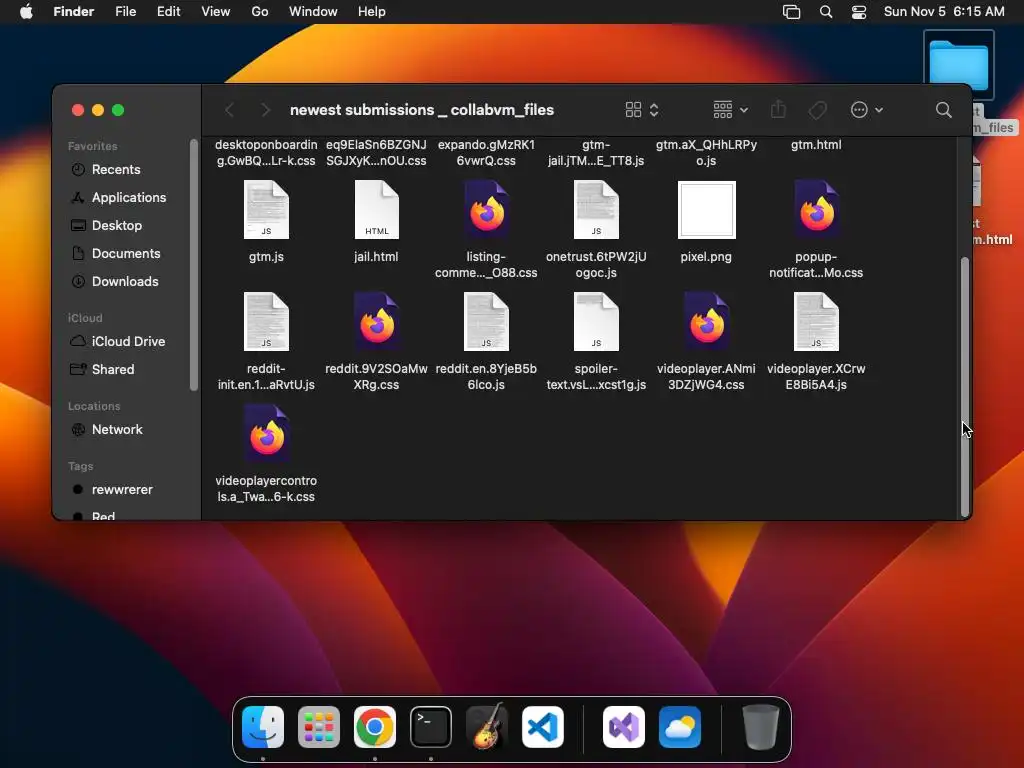
Task: Click the gtm-jail.jTM...E_TT8.js file name
Action: 596,153
